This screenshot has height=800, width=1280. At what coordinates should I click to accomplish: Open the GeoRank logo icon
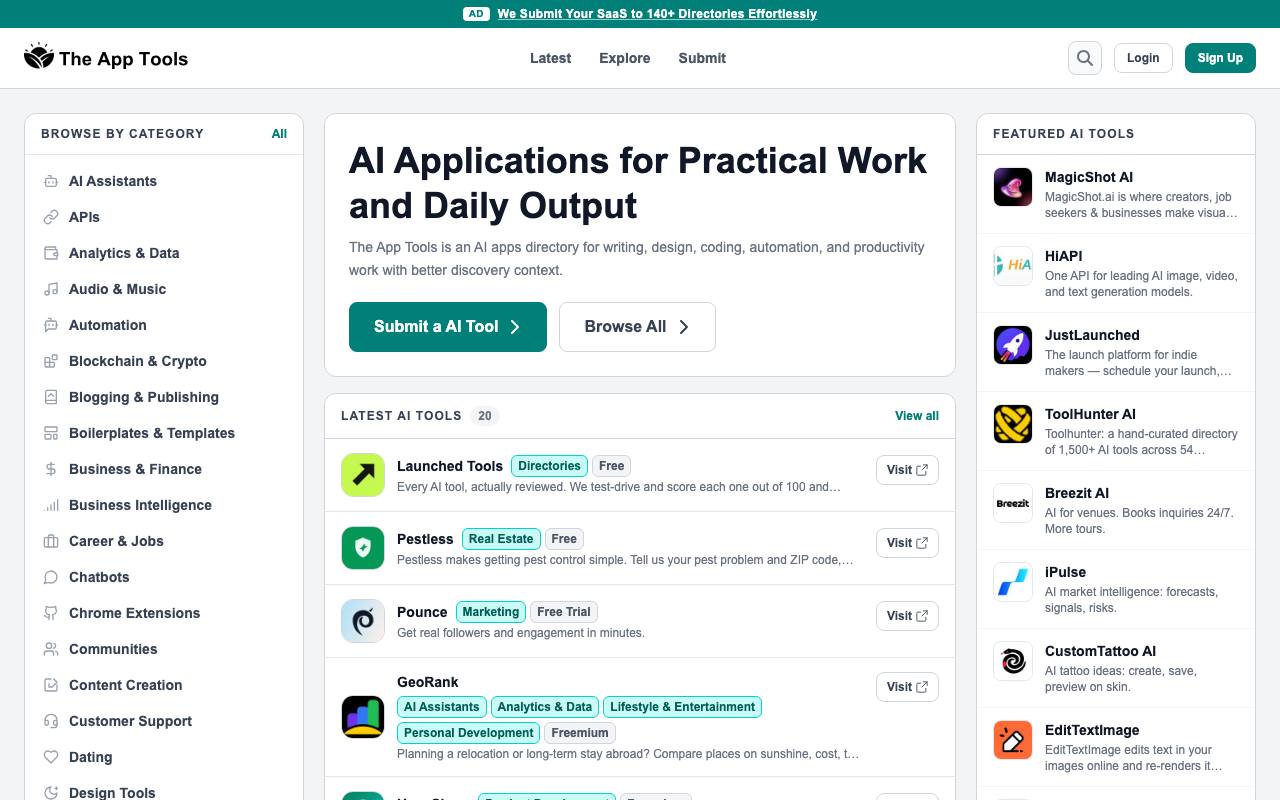coord(363,717)
